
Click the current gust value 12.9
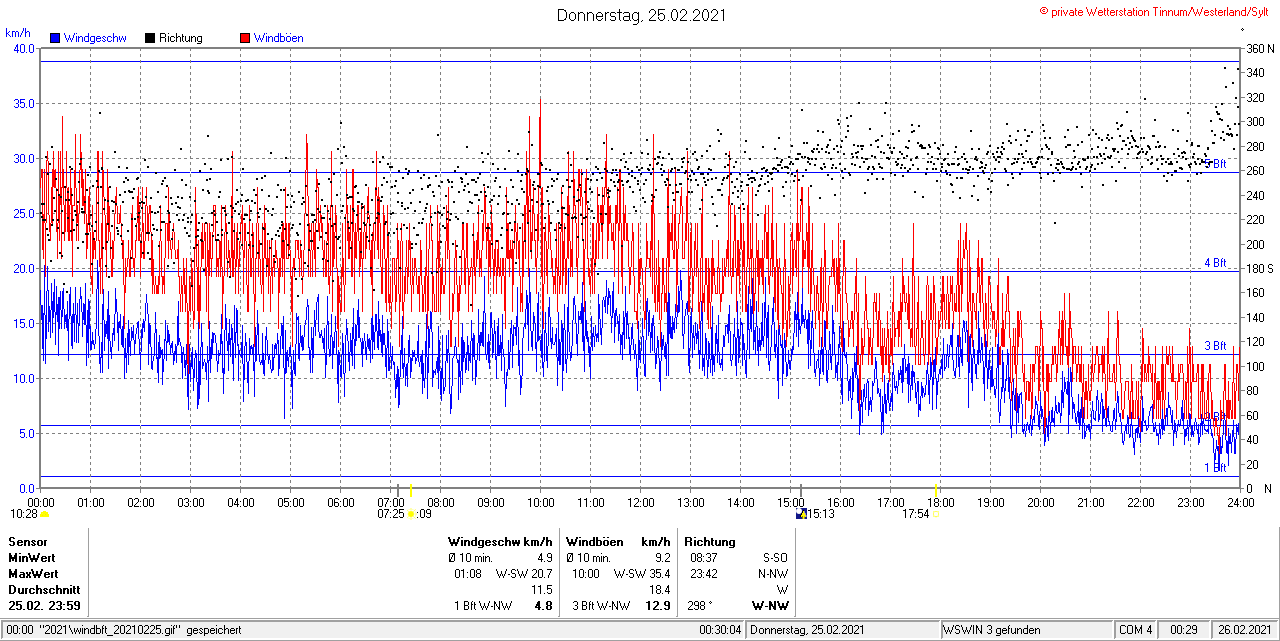pyautogui.click(x=658, y=606)
